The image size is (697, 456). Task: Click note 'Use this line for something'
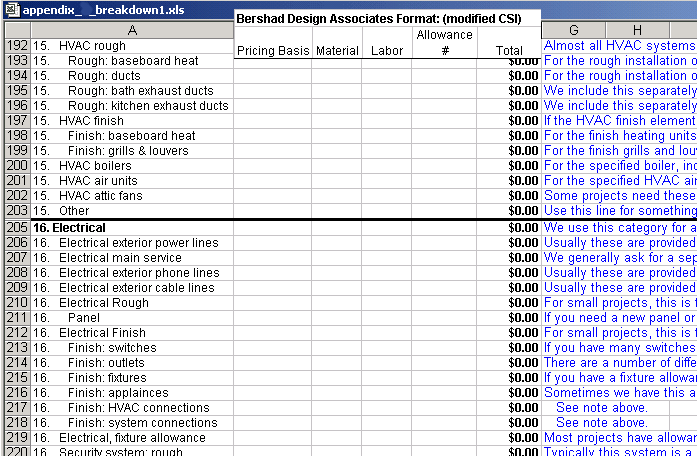coord(620,211)
